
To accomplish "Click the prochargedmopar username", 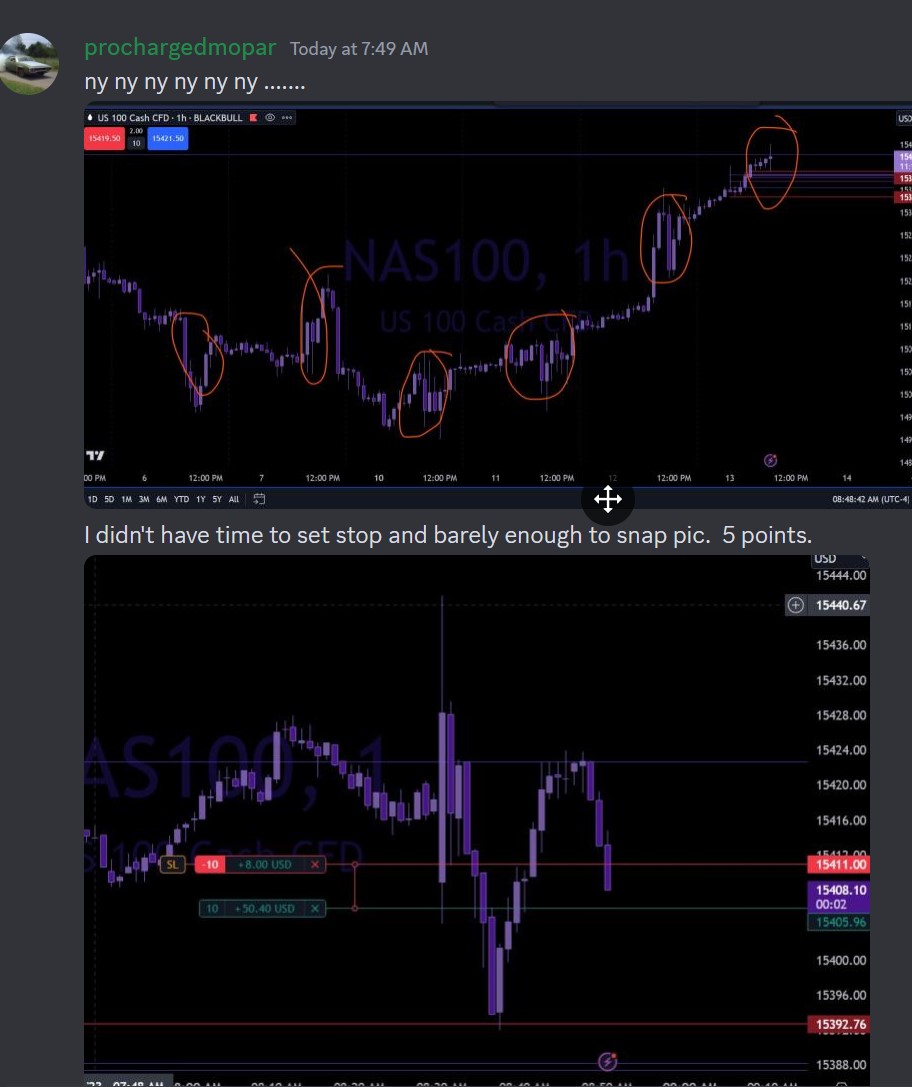I will (x=180, y=48).
